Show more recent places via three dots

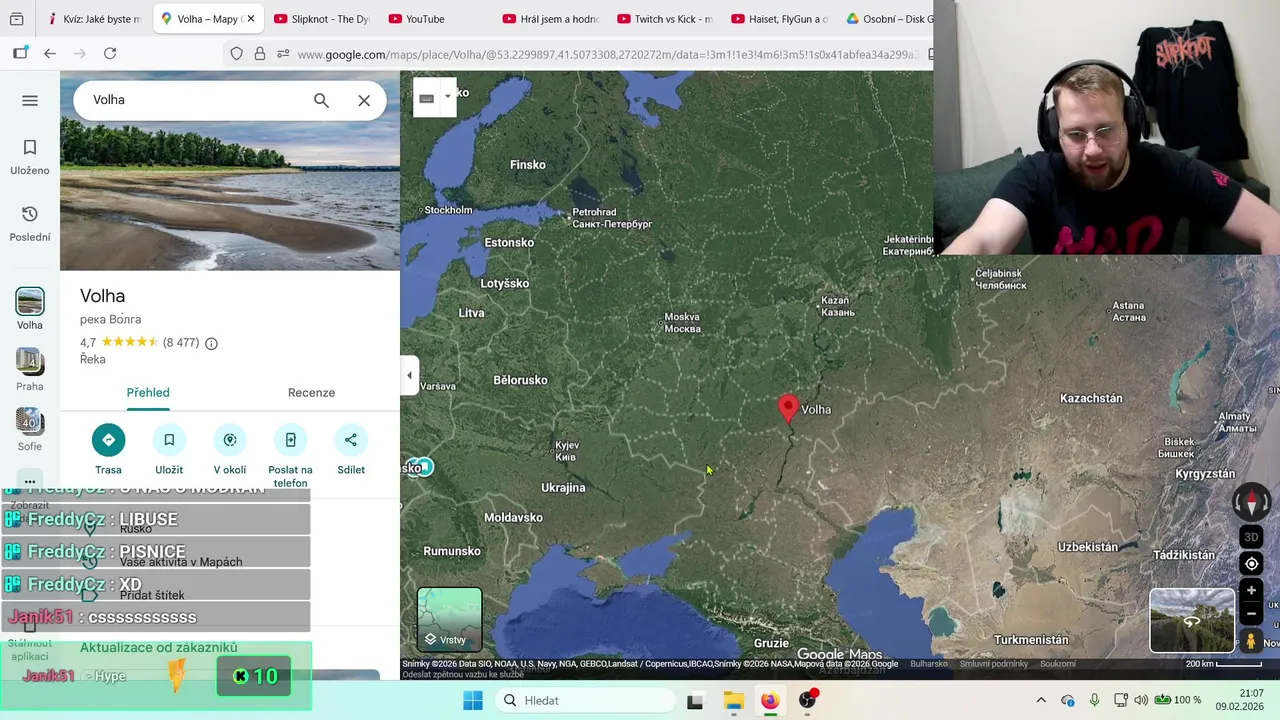[30, 481]
